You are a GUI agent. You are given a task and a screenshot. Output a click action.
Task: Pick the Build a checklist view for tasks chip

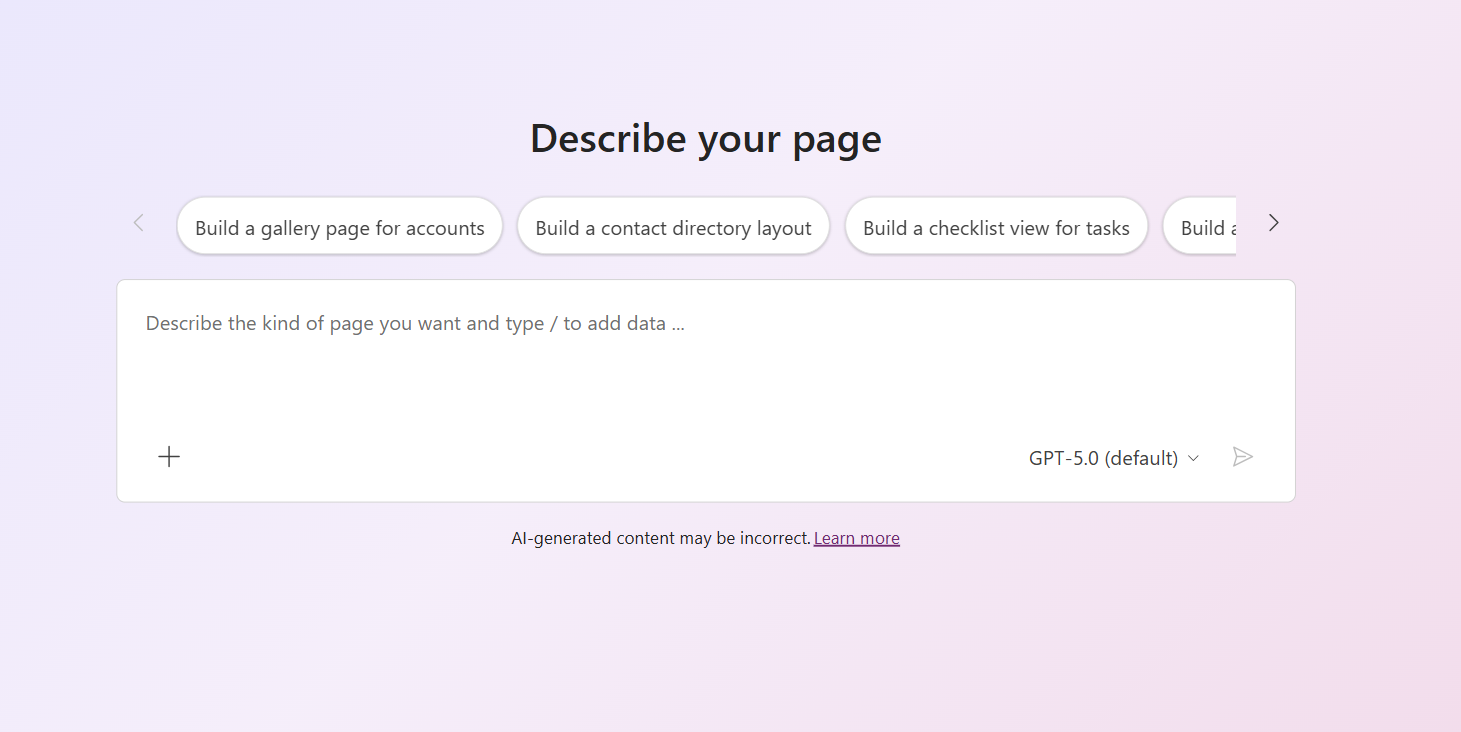point(996,226)
